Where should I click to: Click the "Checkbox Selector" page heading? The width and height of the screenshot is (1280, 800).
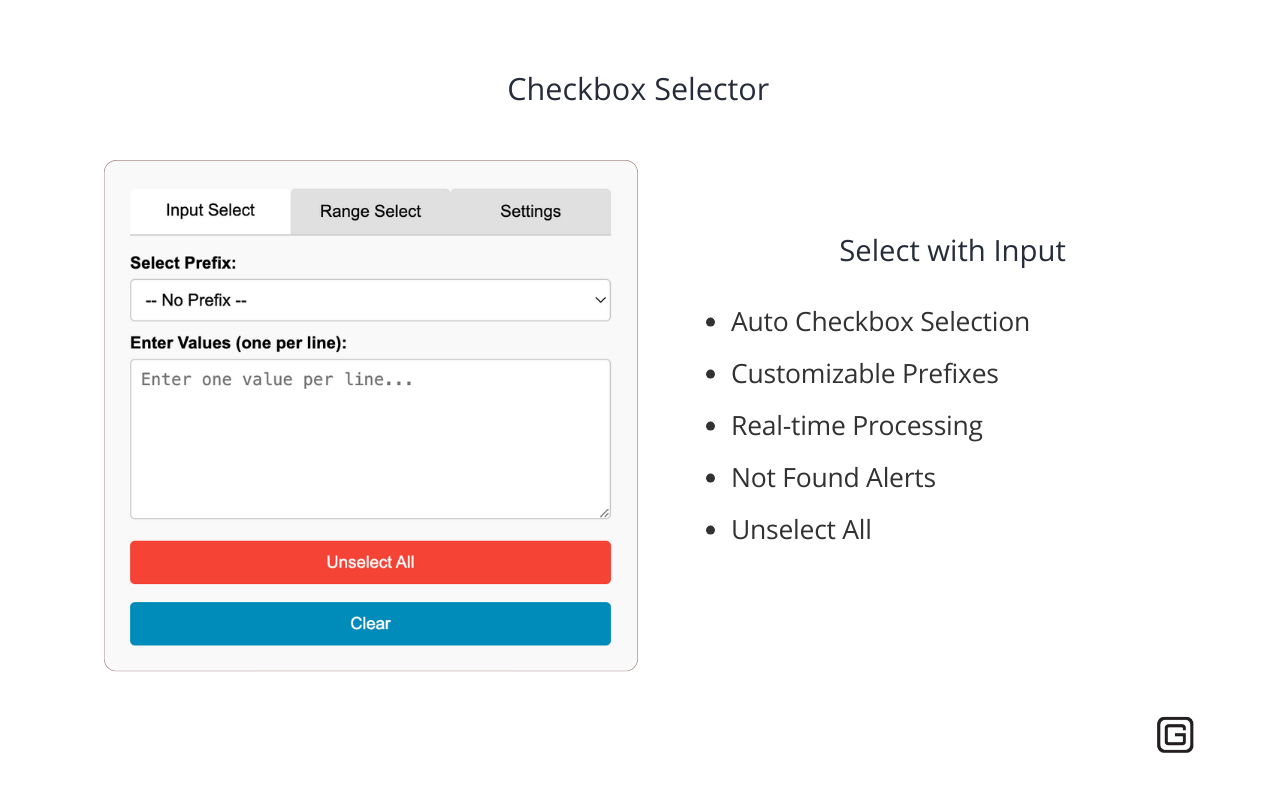[x=638, y=89]
